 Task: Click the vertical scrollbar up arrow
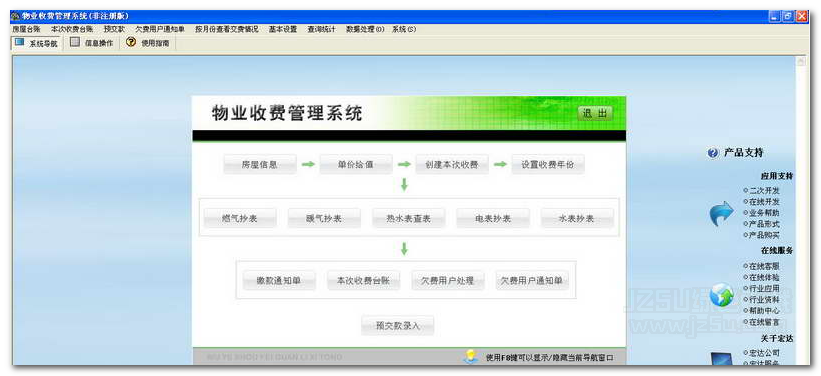pyautogui.click(x=801, y=61)
